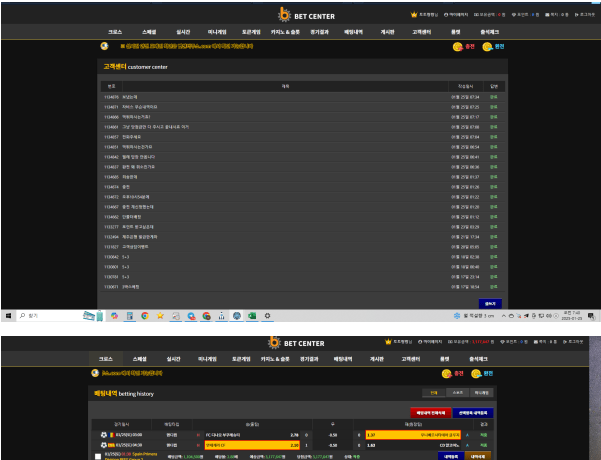Click soccer ball icon in first bet row
Screen dimensions: 601x460
(x=103, y=435)
